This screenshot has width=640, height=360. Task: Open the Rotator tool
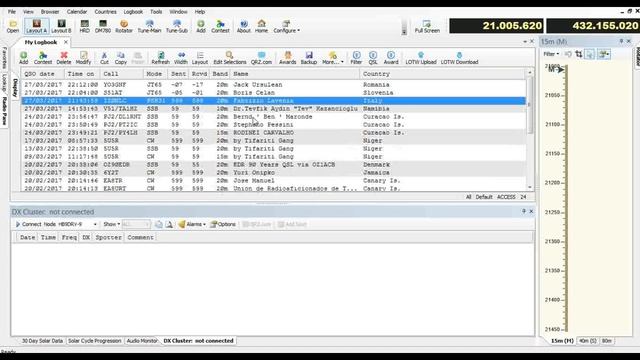(x=124, y=27)
